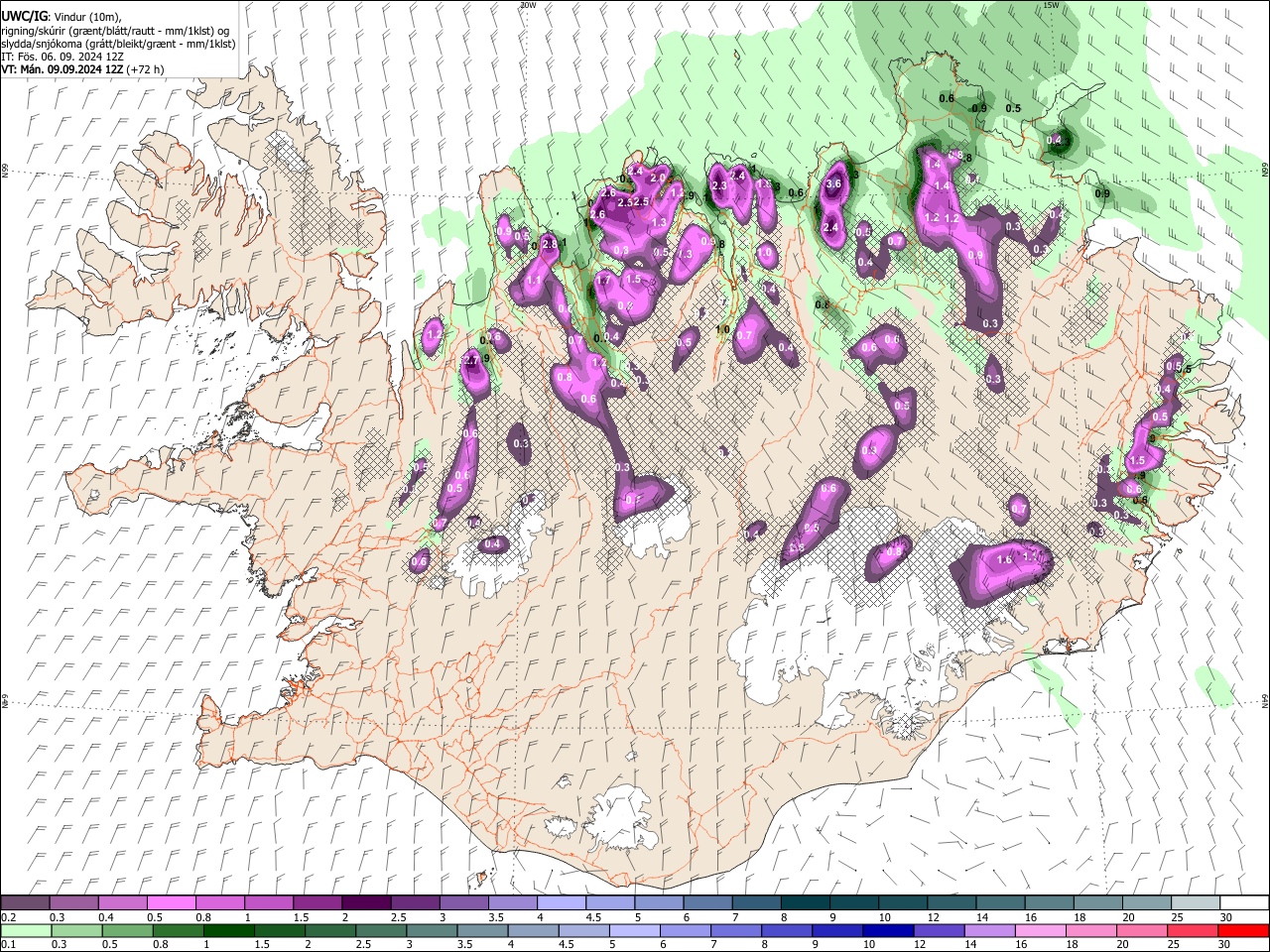Click the "rigning/skúrir" legend description line
The image size is (1270, 952).
coord(116,30)
